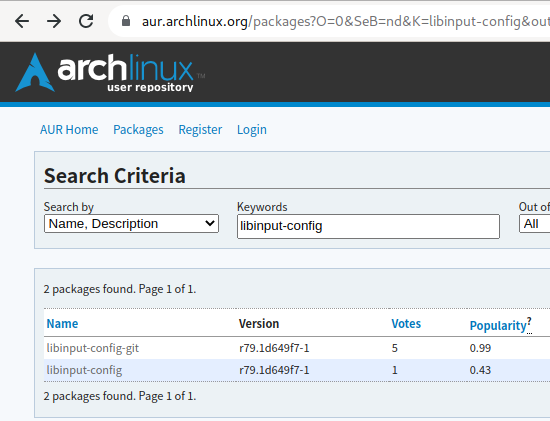This screenshot has height=421, width=550.
Task: Select the Version column header
Action: (259, 323)
